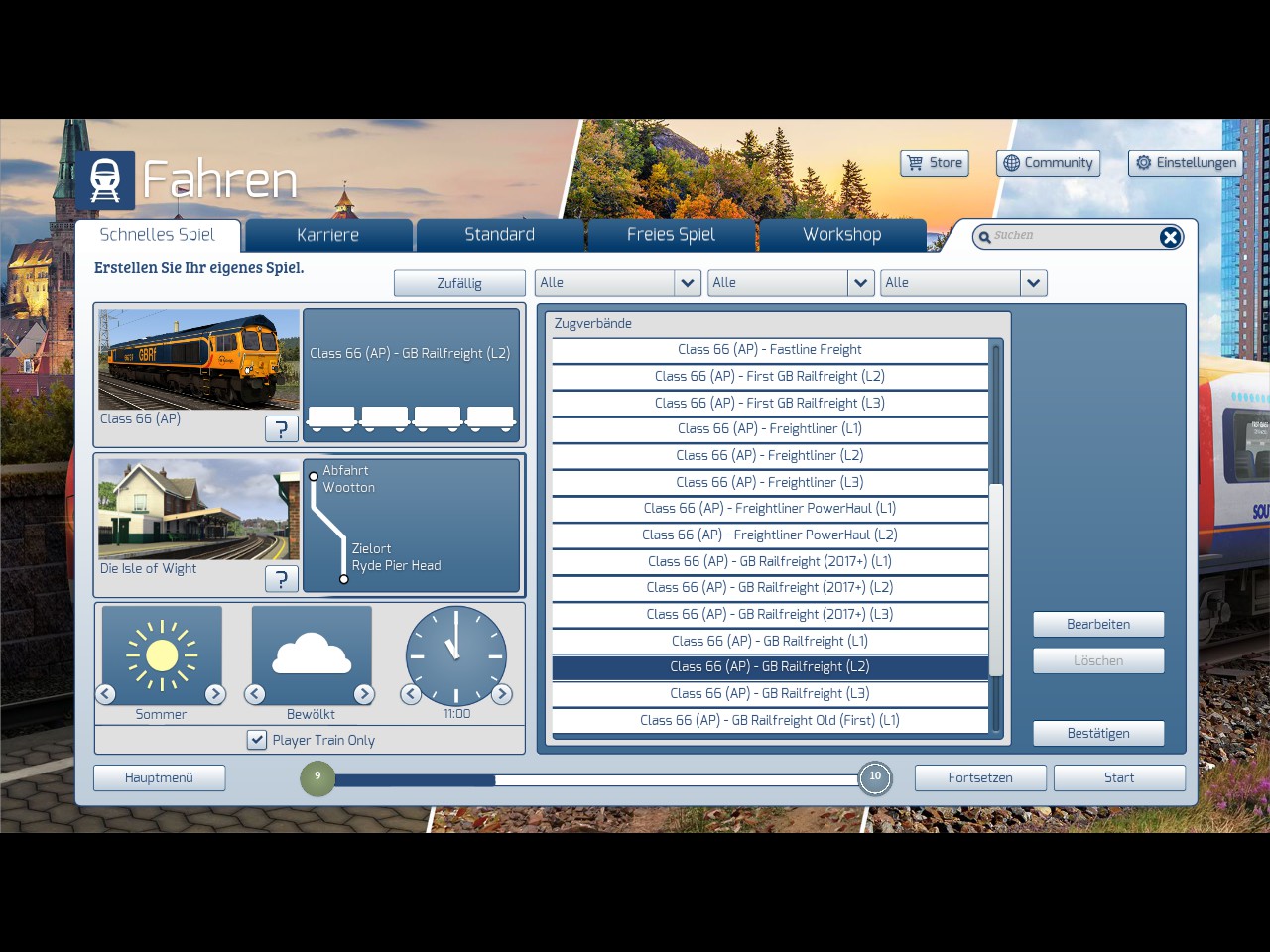Open the Workshop tab
Viewport: 1270px width, 952px height.
pos(842,235)
